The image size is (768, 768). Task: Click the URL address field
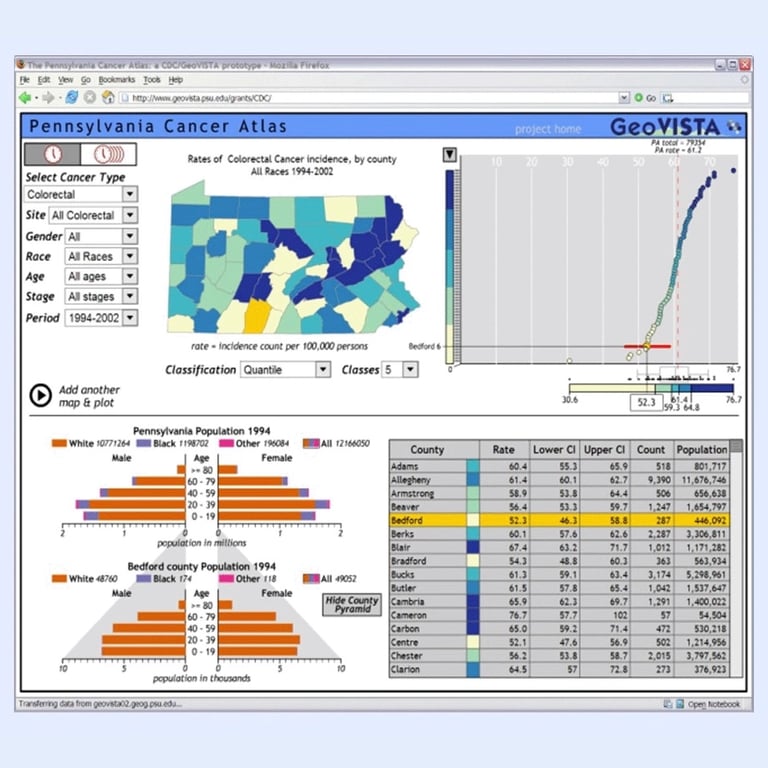point(372,98)
